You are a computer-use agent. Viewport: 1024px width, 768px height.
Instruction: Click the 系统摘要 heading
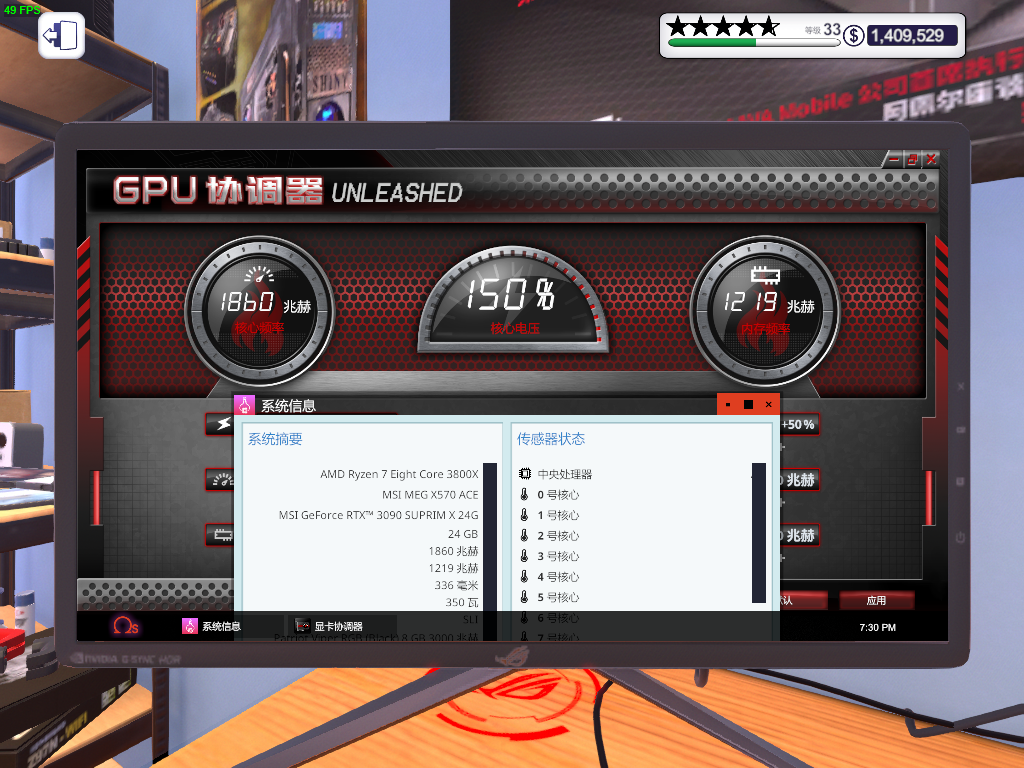tap(275, 439)
